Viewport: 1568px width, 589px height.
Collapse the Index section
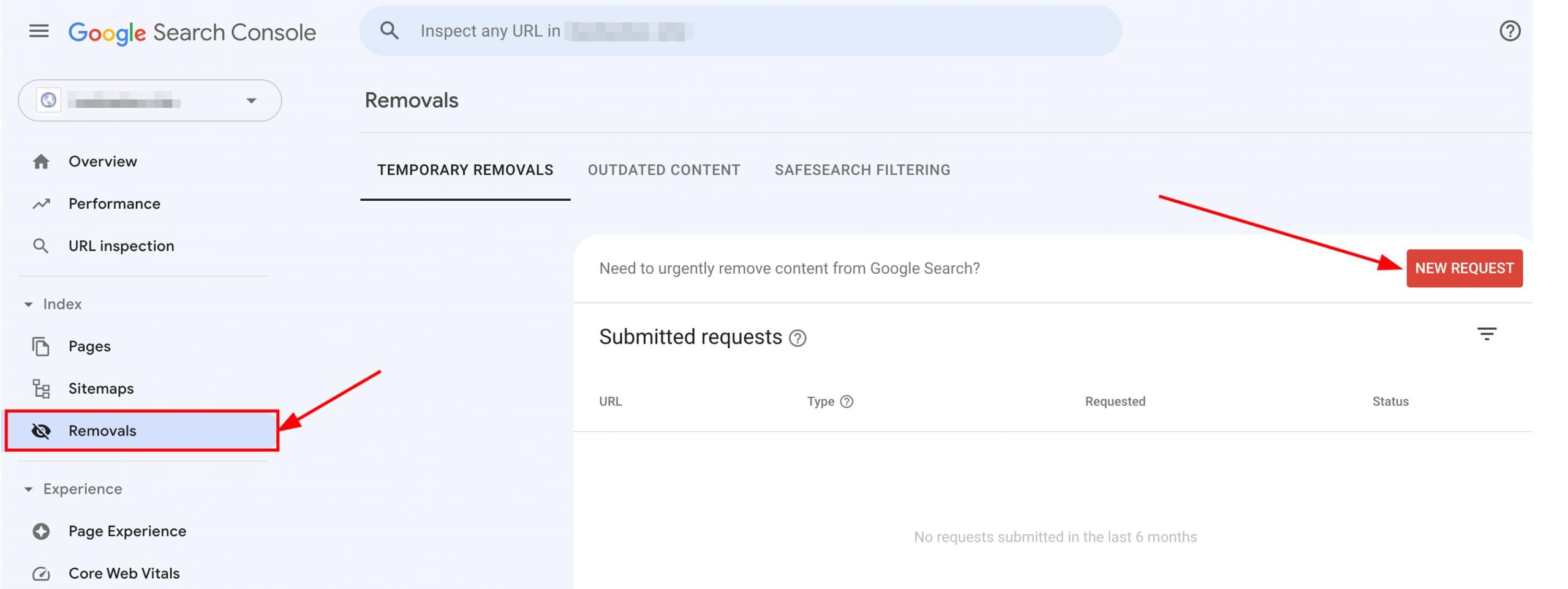(28, 304)
